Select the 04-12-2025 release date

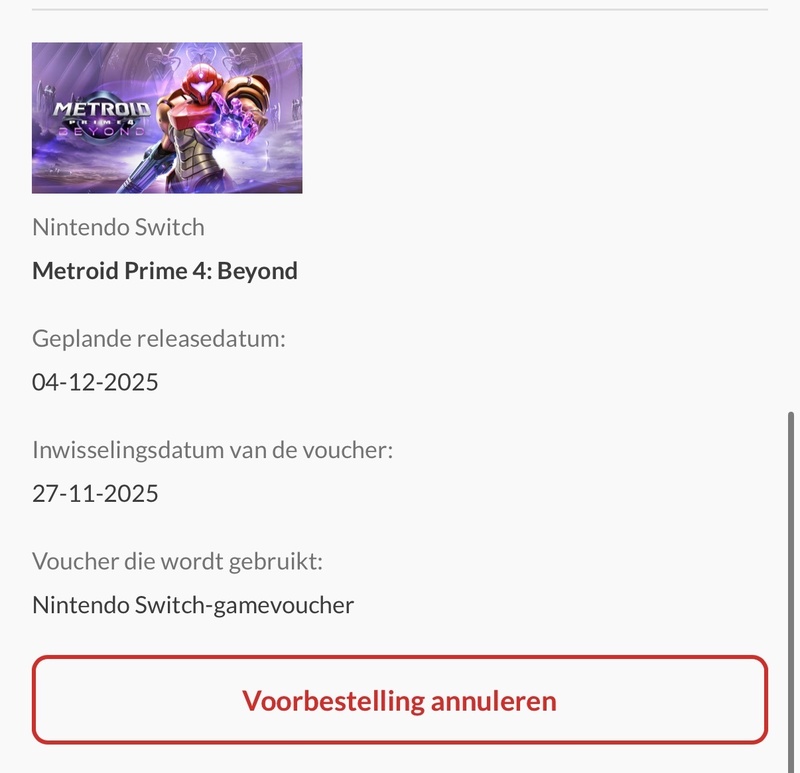(x=95, y=382)
